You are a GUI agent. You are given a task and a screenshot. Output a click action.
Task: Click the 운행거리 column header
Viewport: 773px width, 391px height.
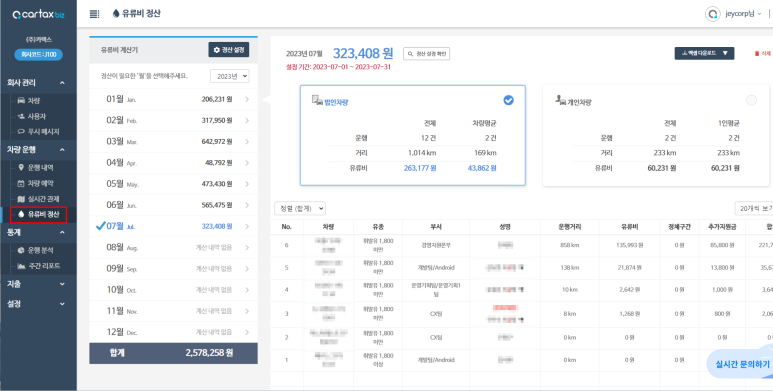570,227
